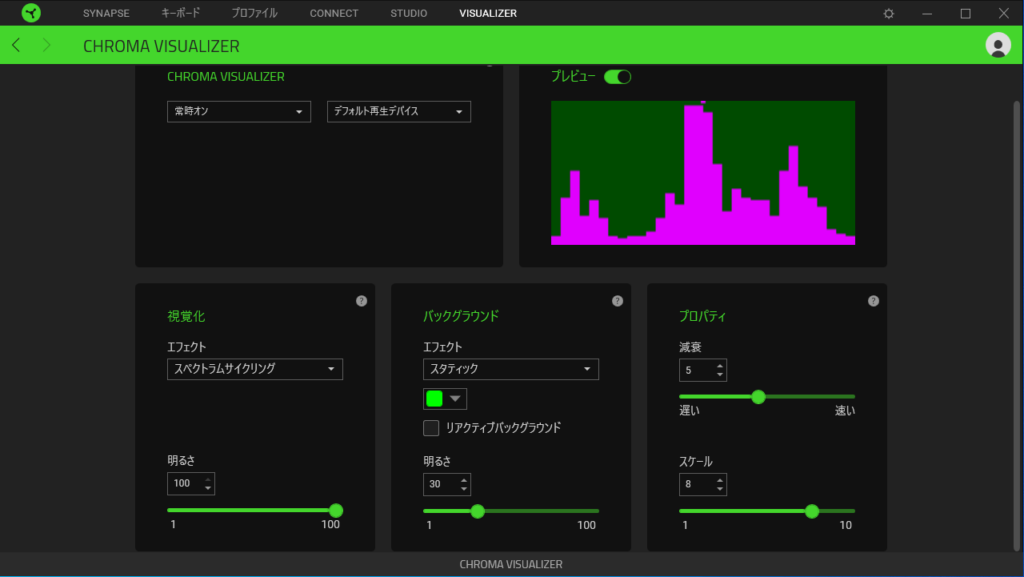
Task: Switch to STUDIO tab
Action: pos(409,13)
